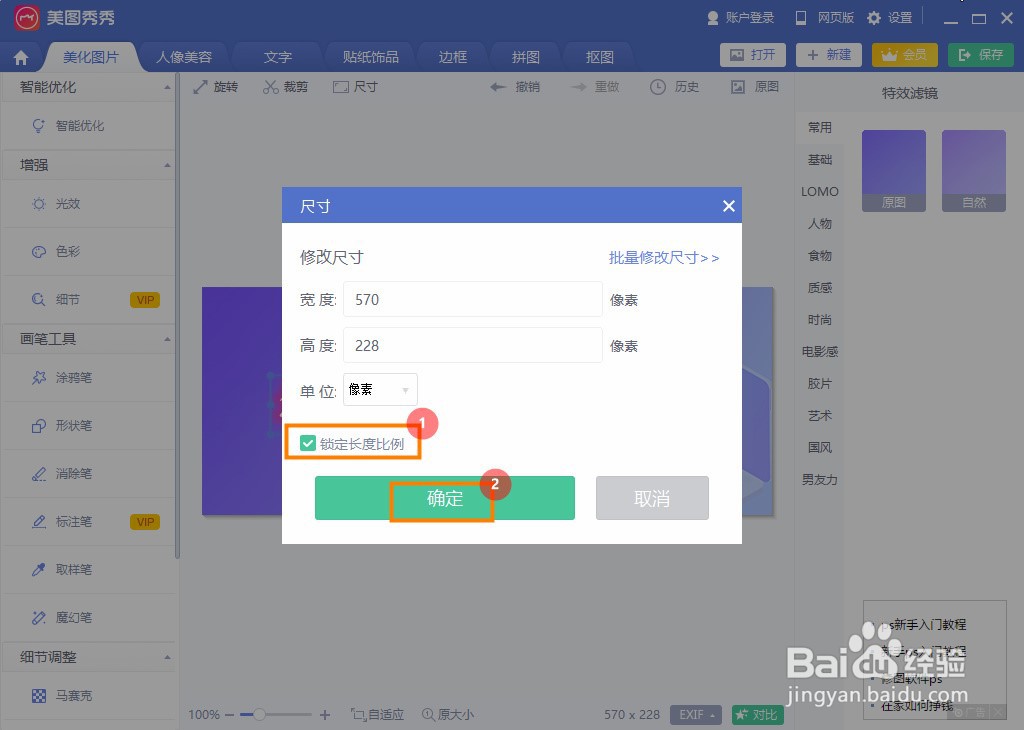Click the 宽度 width input field
The image size is (1024, 730).
tap(471, 299)
